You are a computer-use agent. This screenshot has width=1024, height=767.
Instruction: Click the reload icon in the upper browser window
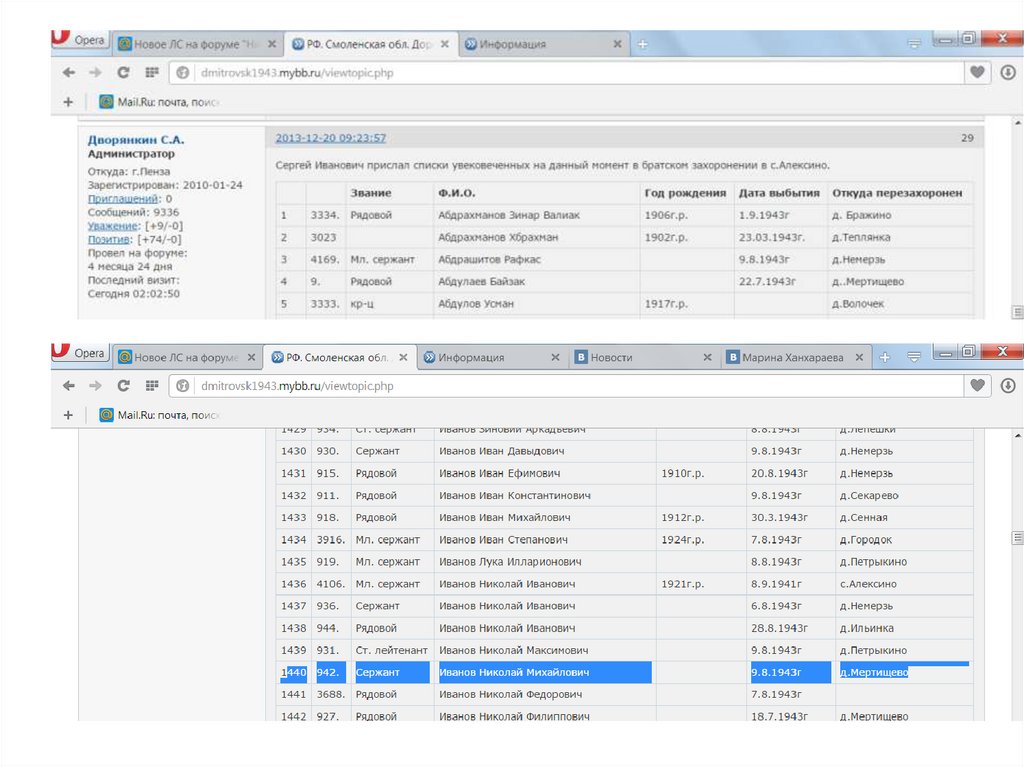[x=124, y=72]
